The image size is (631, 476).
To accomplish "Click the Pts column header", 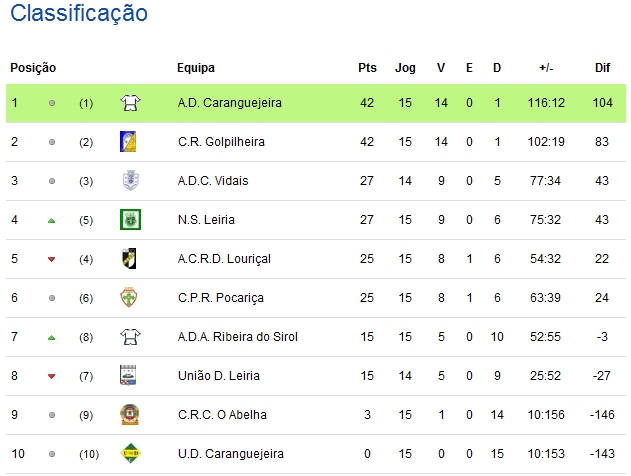I will [367, 68].
